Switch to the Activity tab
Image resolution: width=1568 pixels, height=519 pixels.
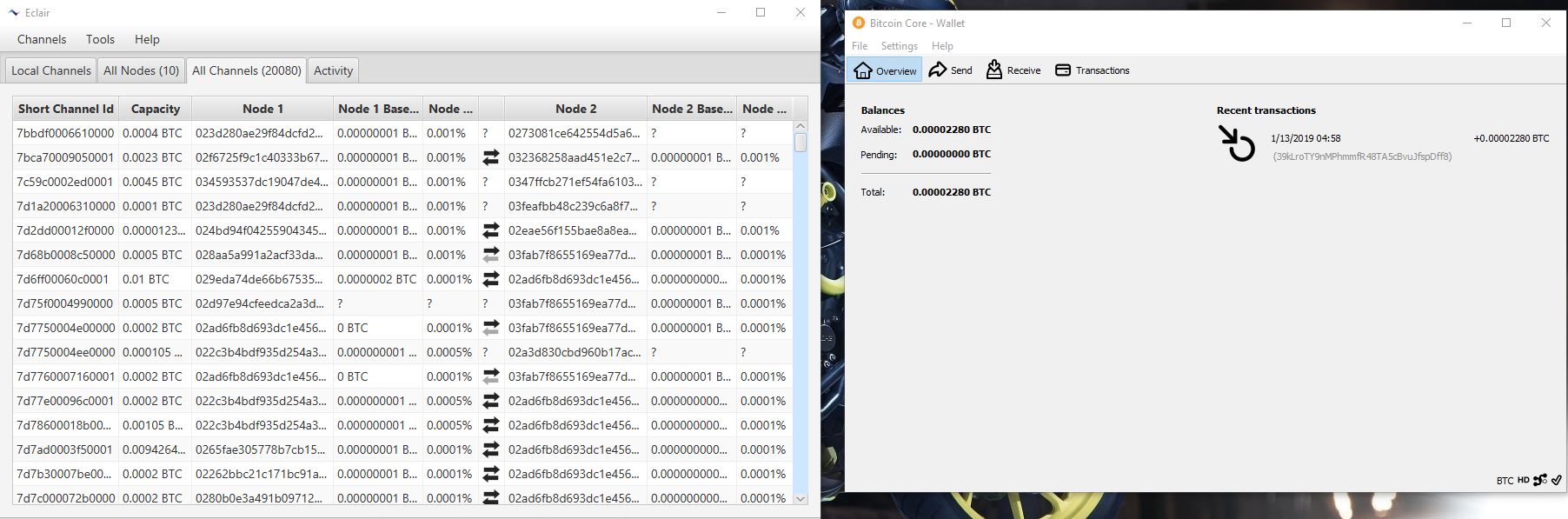[333, 70]
